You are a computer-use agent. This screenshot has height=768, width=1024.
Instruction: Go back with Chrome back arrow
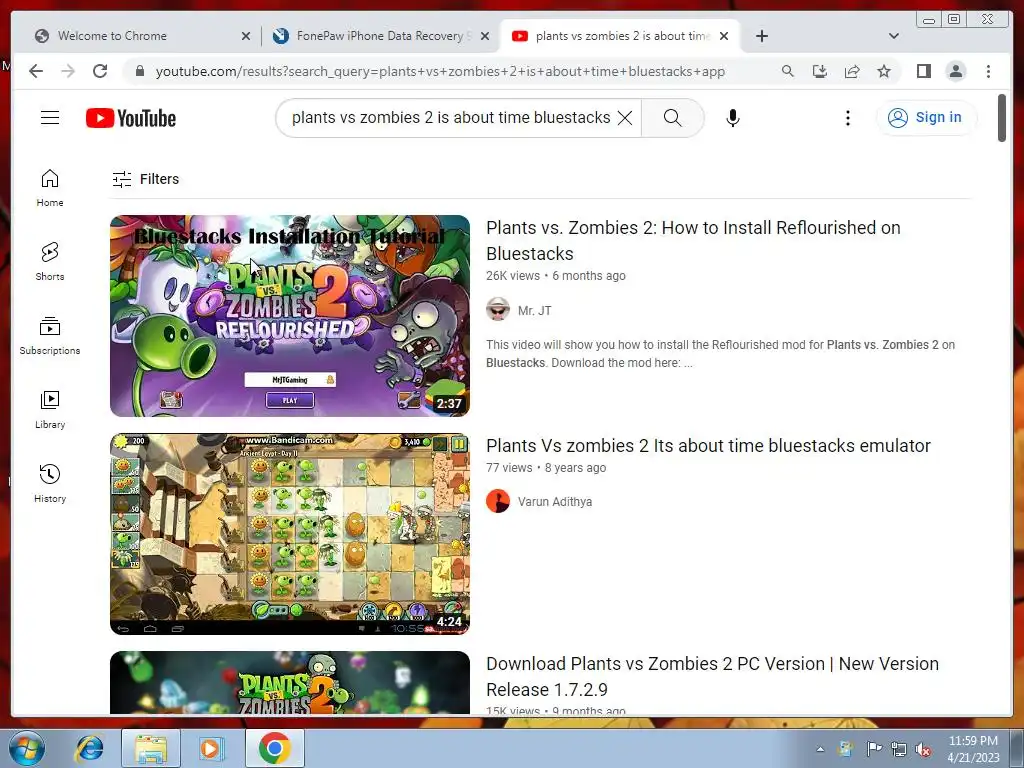pyautogui.click(x=36, y=71)
